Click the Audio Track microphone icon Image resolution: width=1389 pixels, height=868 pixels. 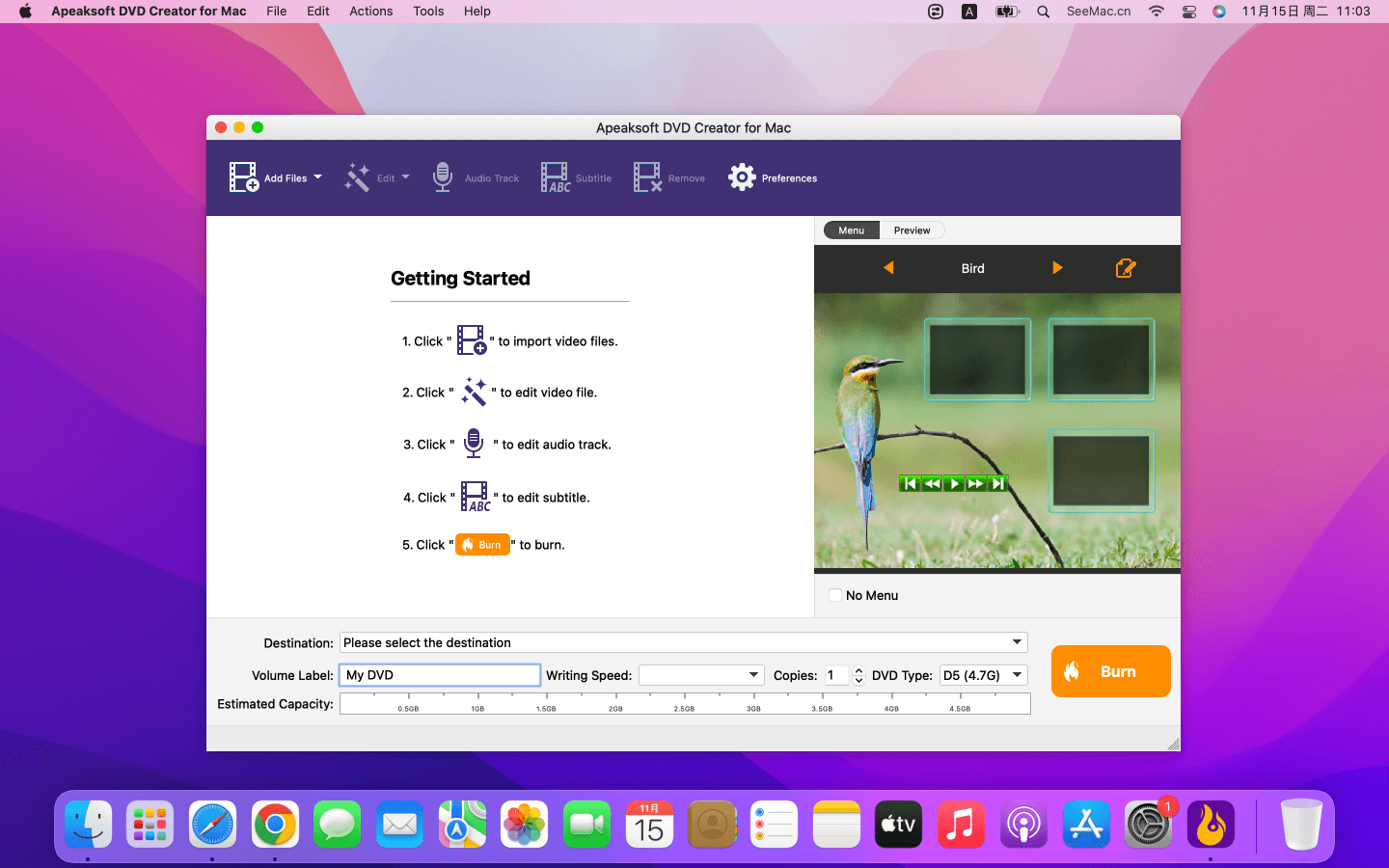(x=443, y=177)
